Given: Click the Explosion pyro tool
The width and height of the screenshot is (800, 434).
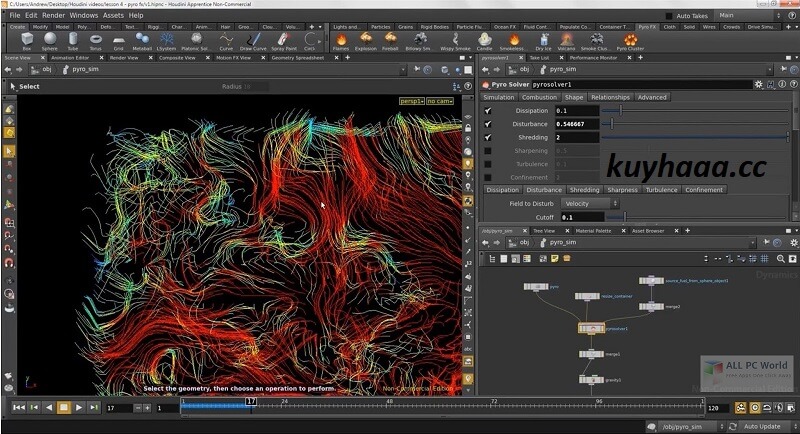Looking at the screenshot, I should tap(365, 41).
